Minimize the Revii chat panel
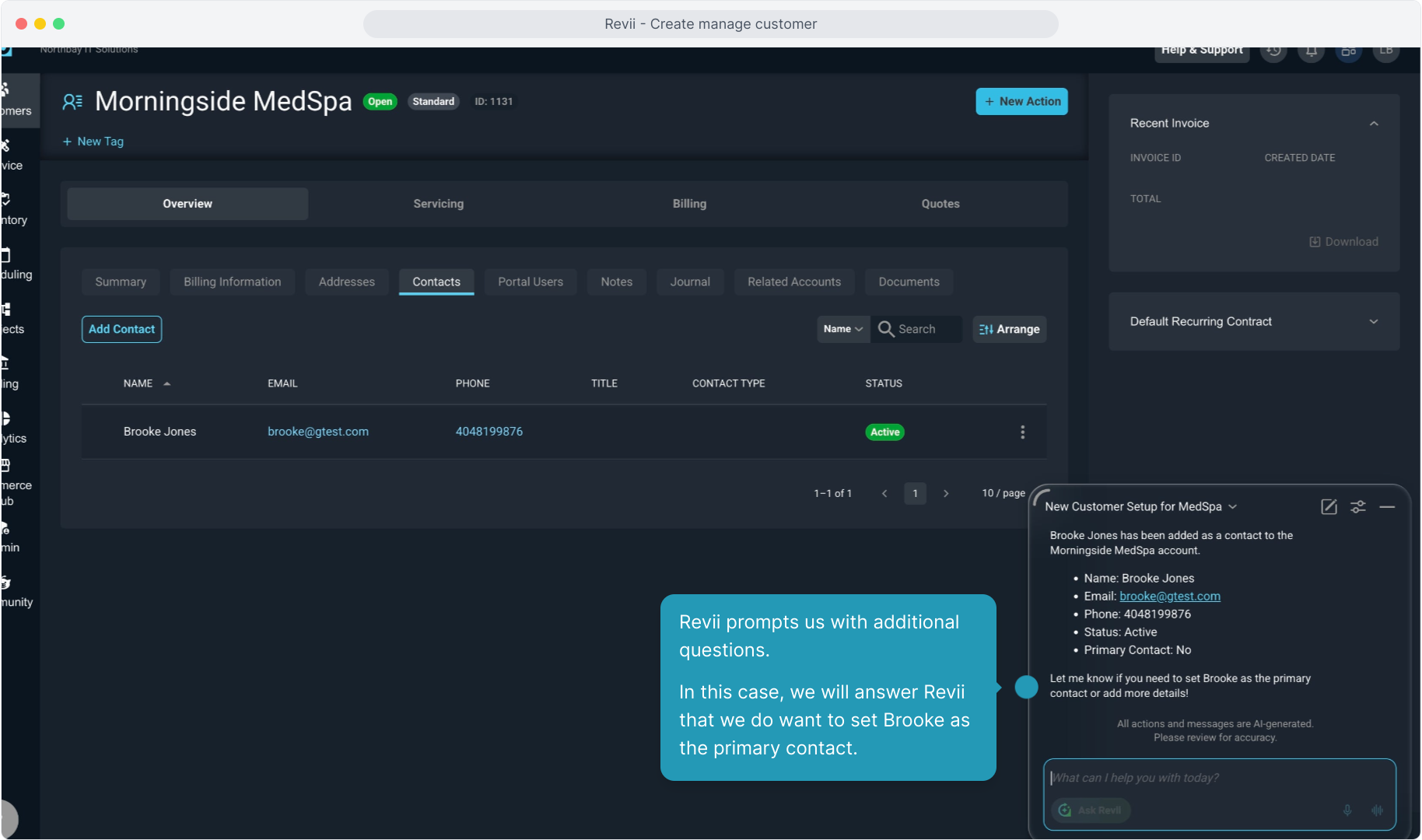The width and height of the screenshot is (1422, 840). [1387, 506]
